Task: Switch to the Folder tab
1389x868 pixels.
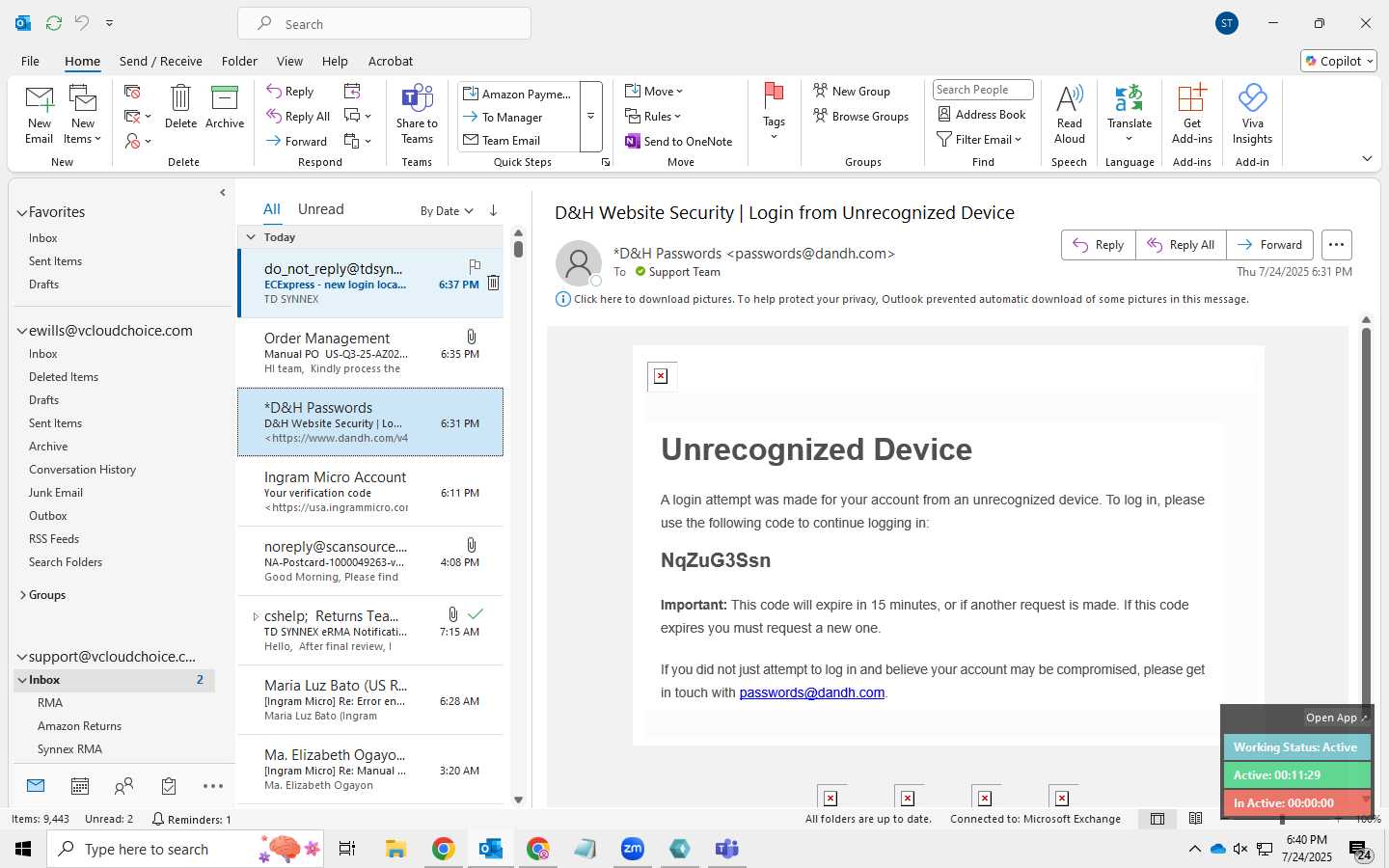Action: tap(239, 61)
